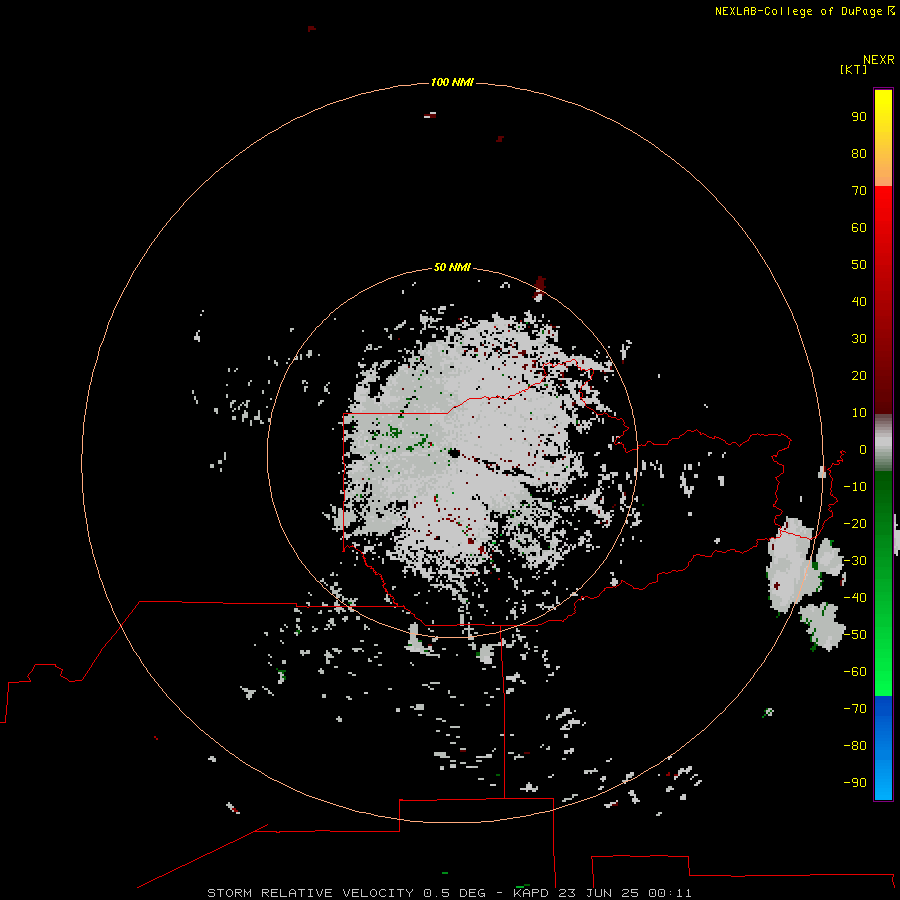
Task: Click the positive 10 scale value
Action: click(859, 413)
